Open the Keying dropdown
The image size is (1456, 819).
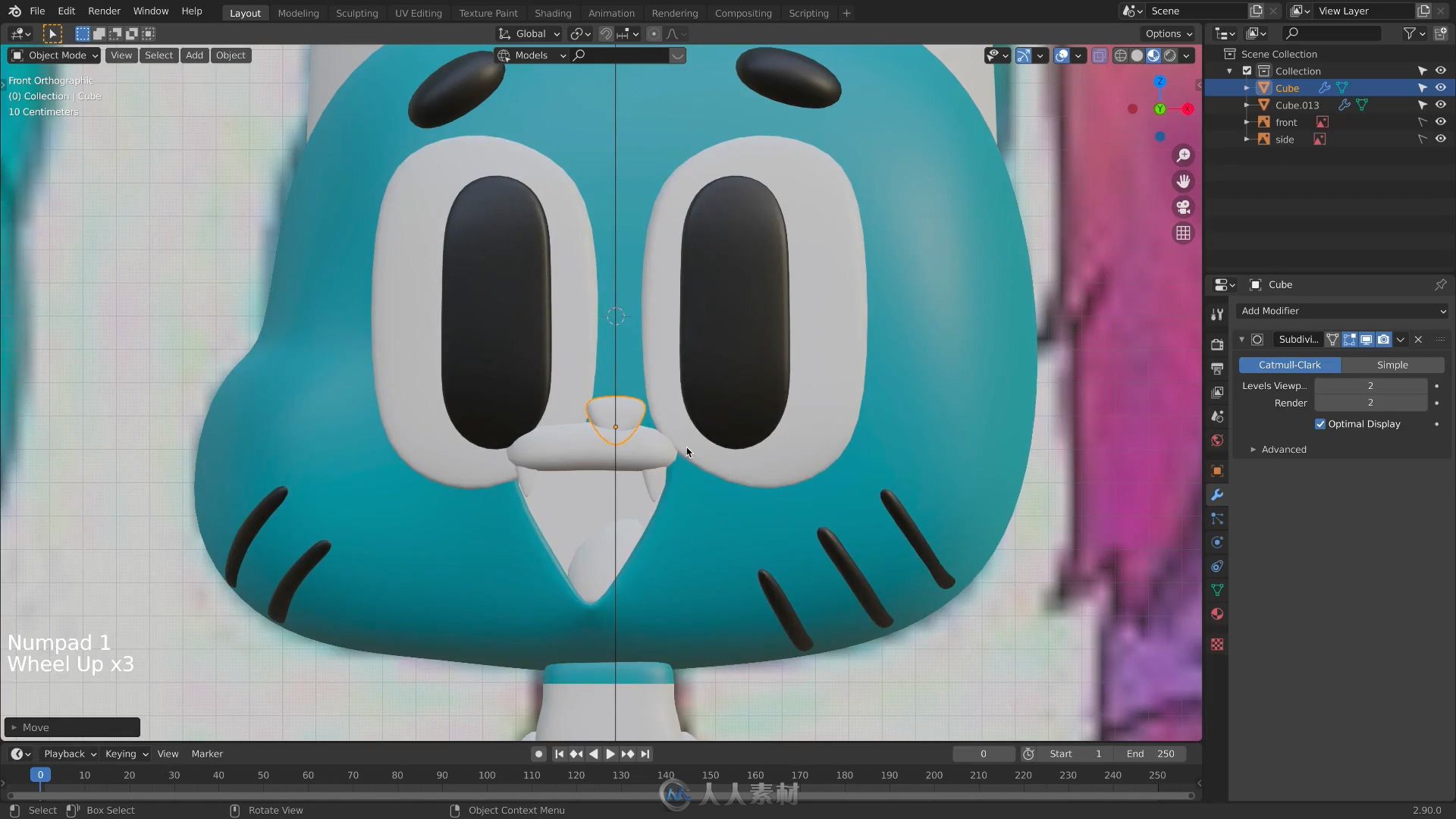126,754
